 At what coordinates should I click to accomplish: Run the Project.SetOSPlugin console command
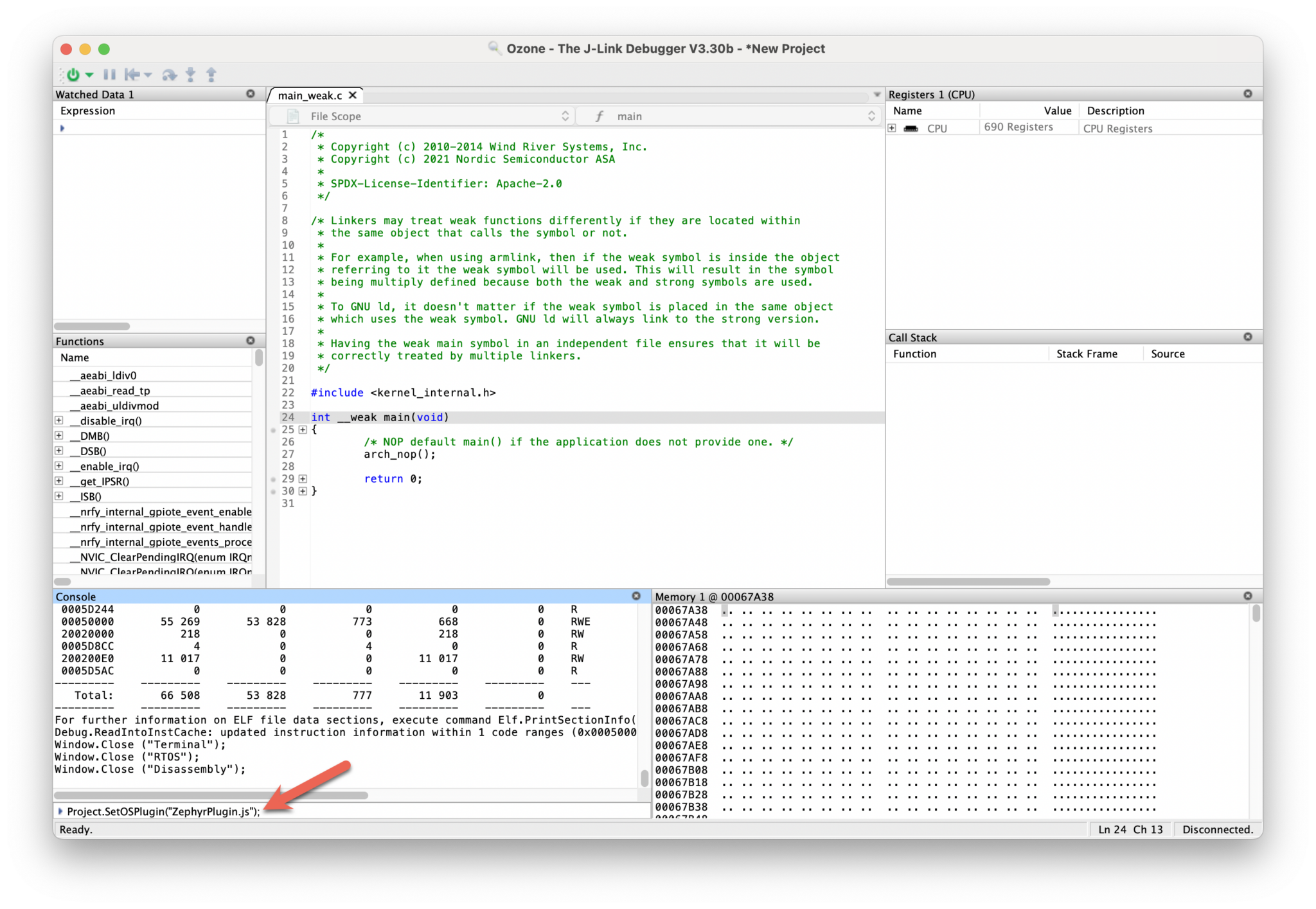(61, 812)
